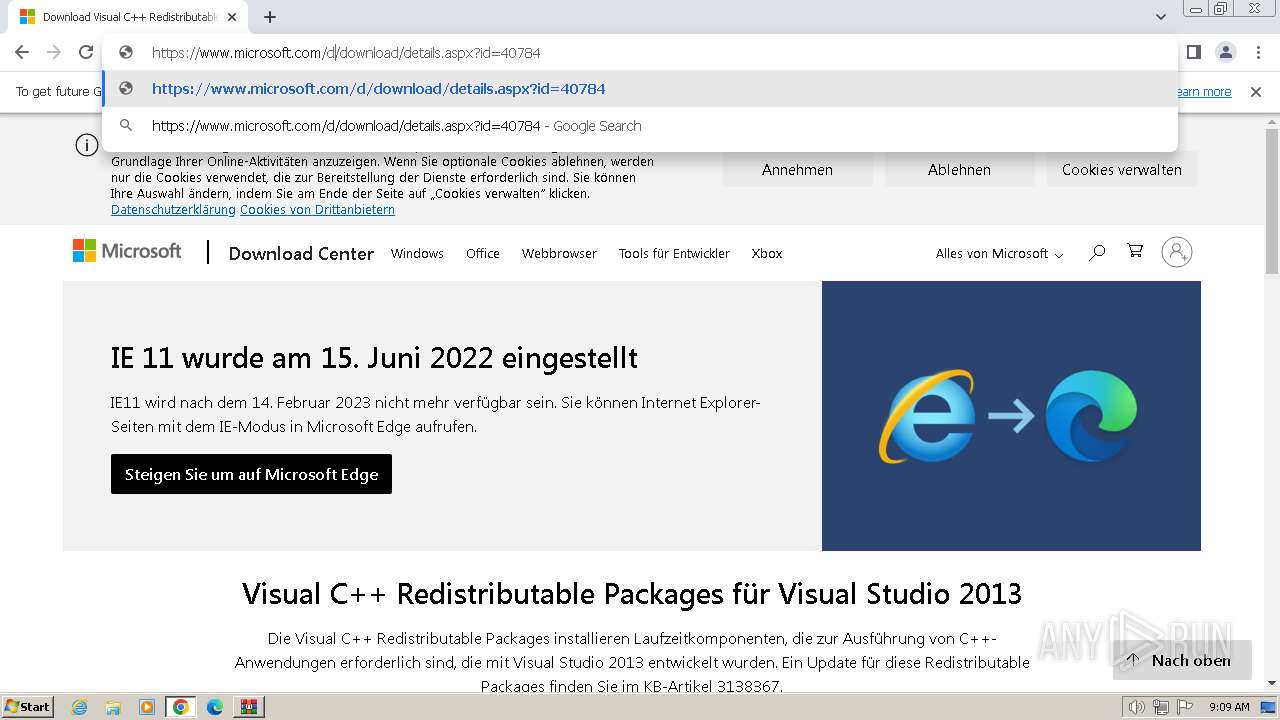Select the Google Search suggestion row
The image size is (1280, 720).
(x=640, y=126)
